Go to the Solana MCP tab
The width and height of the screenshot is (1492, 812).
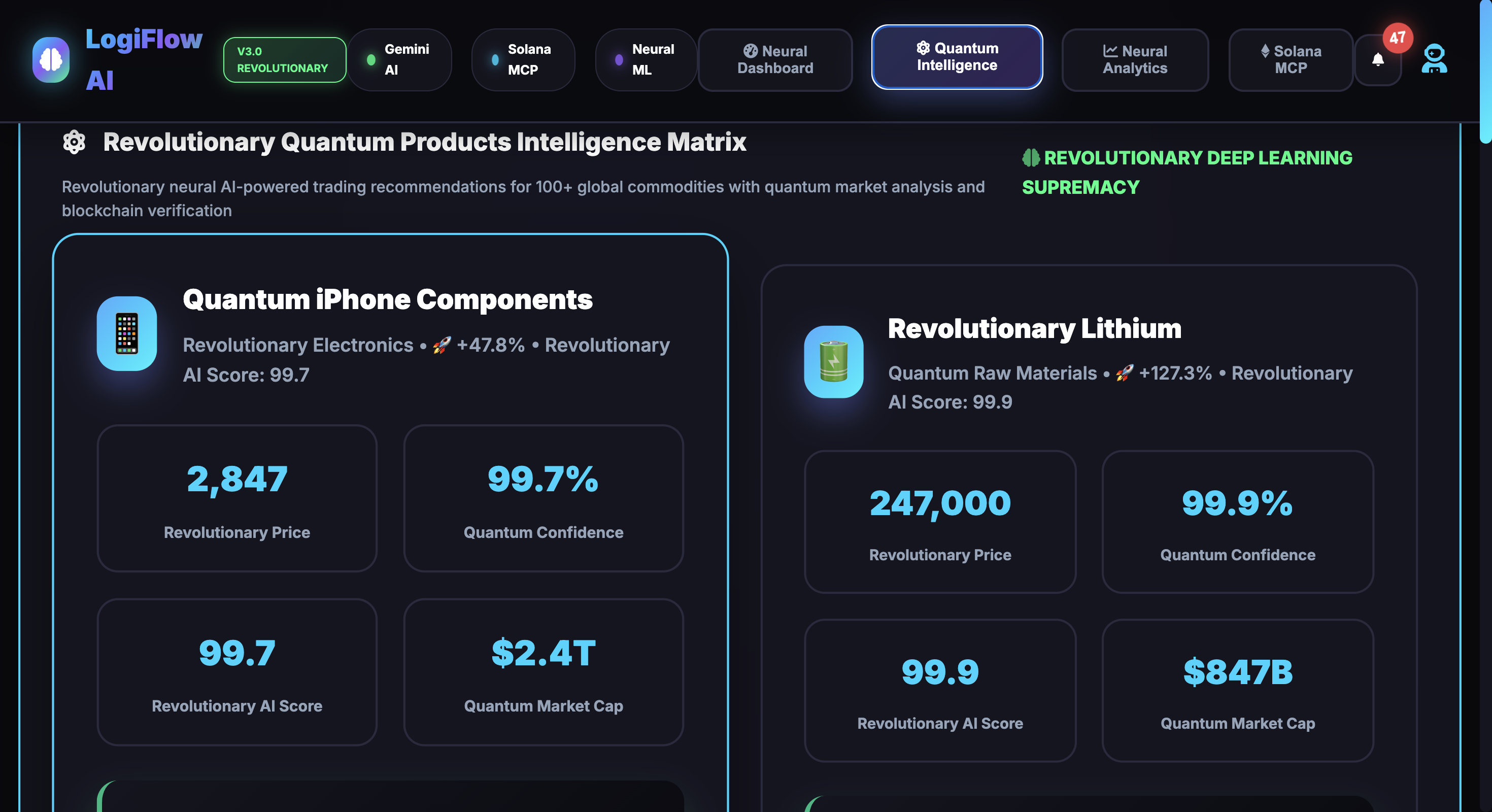[1290, 60]
